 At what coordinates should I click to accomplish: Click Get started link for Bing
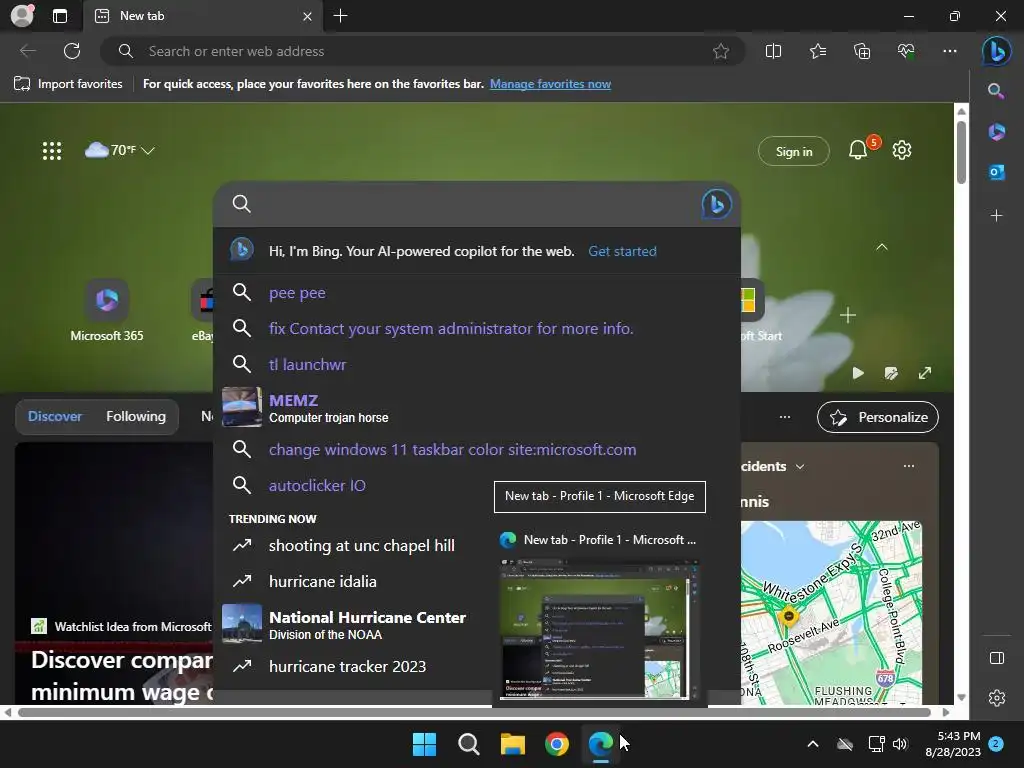[x=622, y=251]
